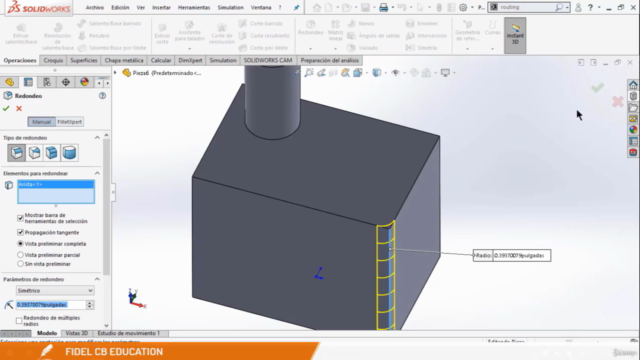Open the Geometría de referencia dropdown arrow
This screenshot has height=360, width=640.
coord(467,49)
